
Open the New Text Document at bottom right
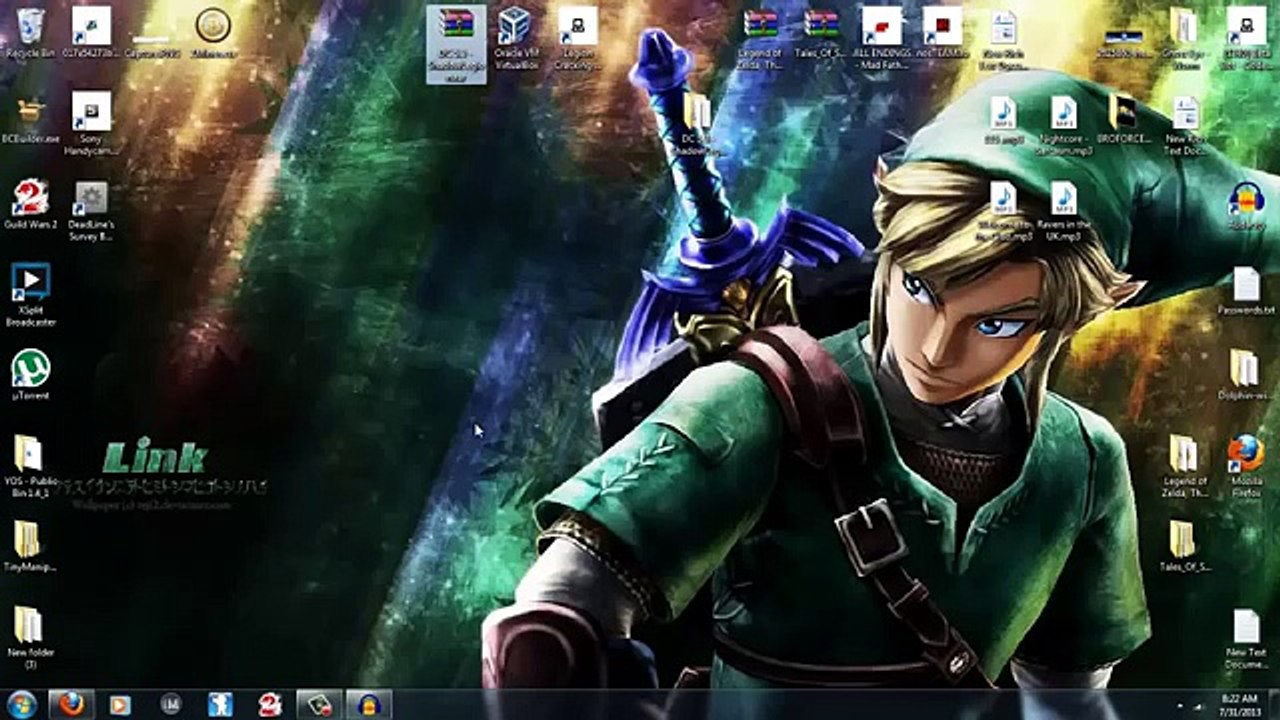click(x=1246, y=638)
